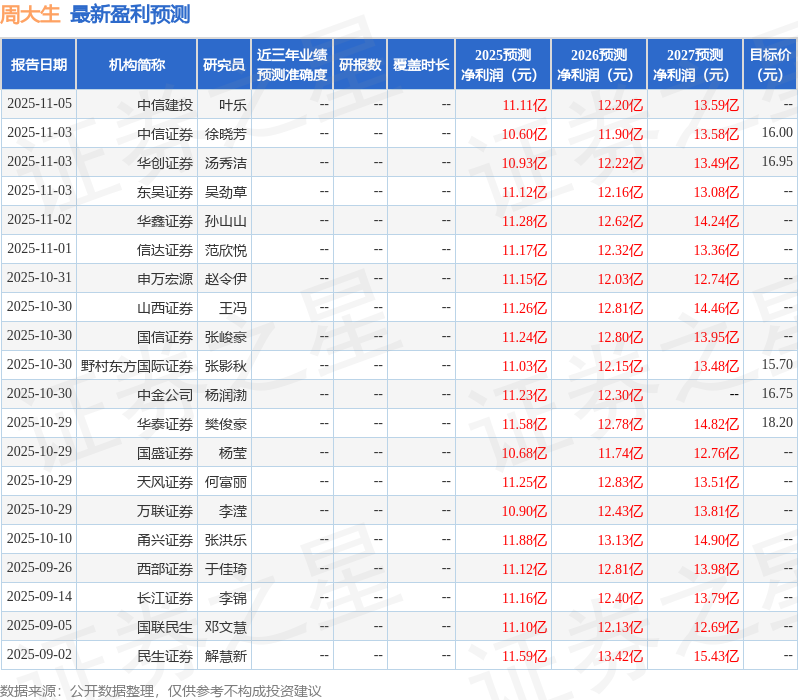Click the 12.03亿 2026 forecast value
This screenshot has height=700, width=798.
pyautogui.click(x=620, y=279)
